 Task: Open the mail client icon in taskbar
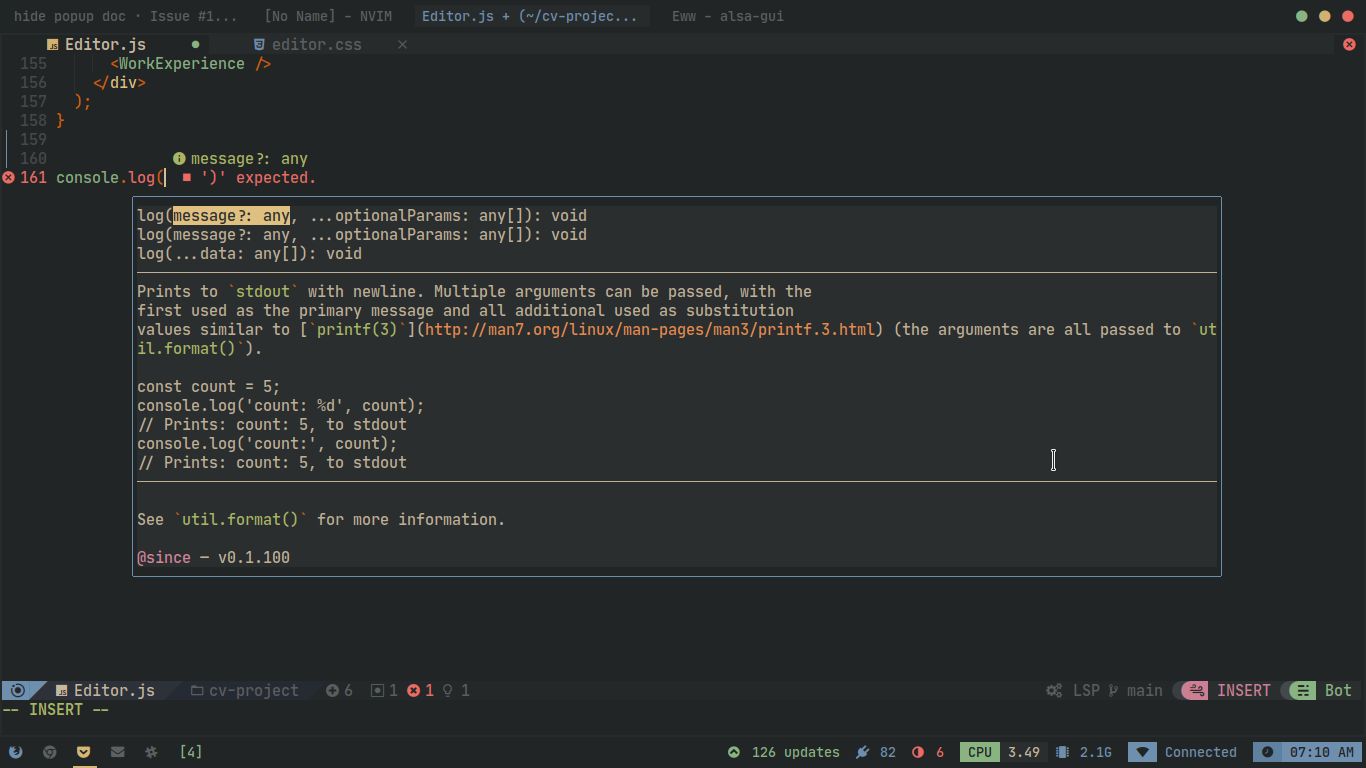coord(117,751)
